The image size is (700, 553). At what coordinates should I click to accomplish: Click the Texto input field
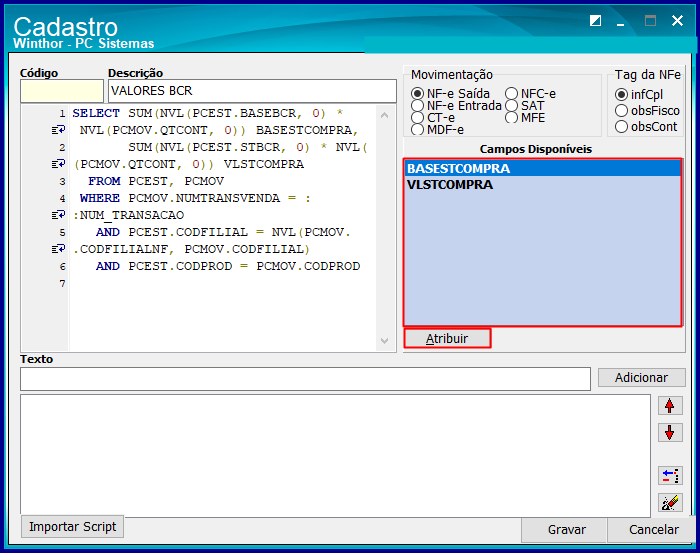pos(305,379)
